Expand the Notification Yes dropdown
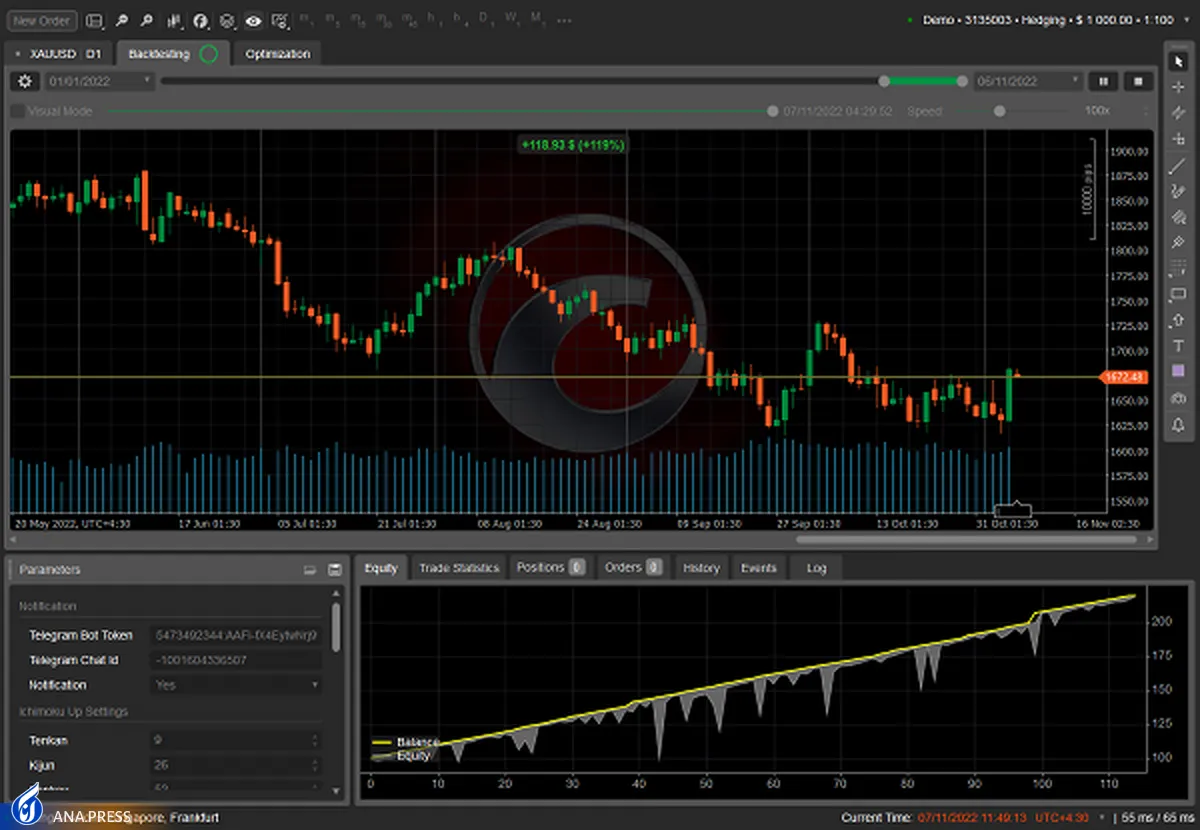Image resolution: width=1200 pixels, height=830 pixels. 236,685
